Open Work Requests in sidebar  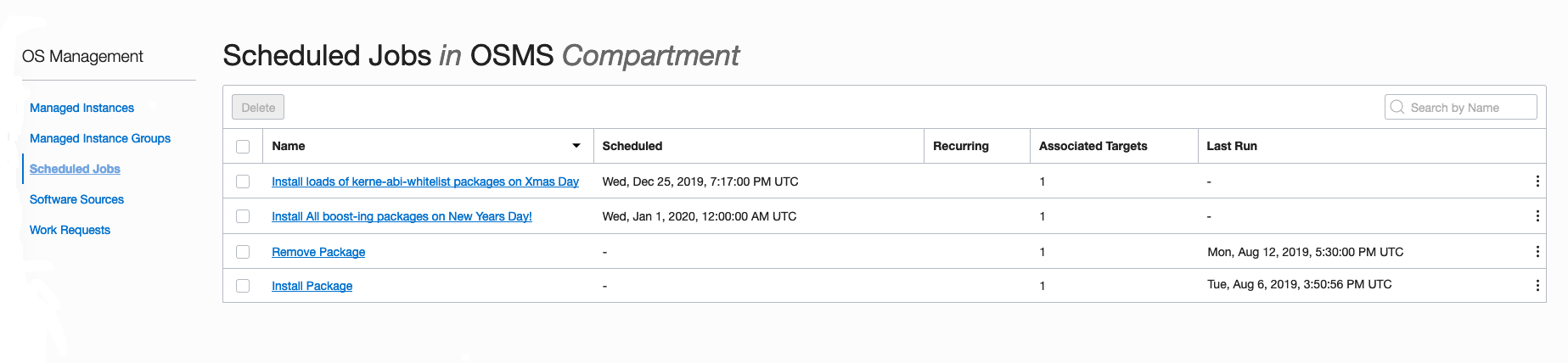click(x=70, y=230)
